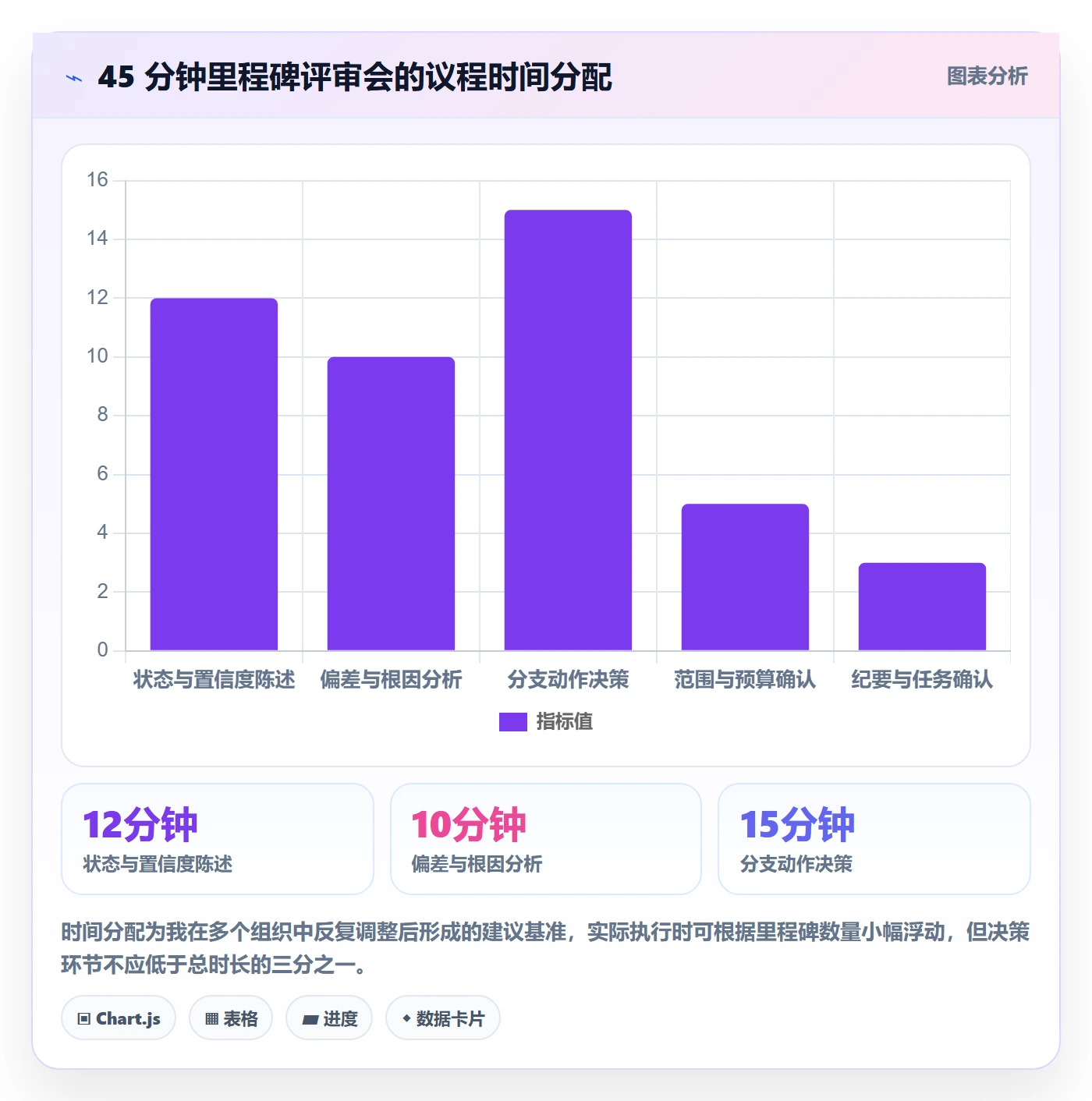The image size is (1092, 1101).
Task: Click the y-axis tick label 14
Action: [97, 239]
